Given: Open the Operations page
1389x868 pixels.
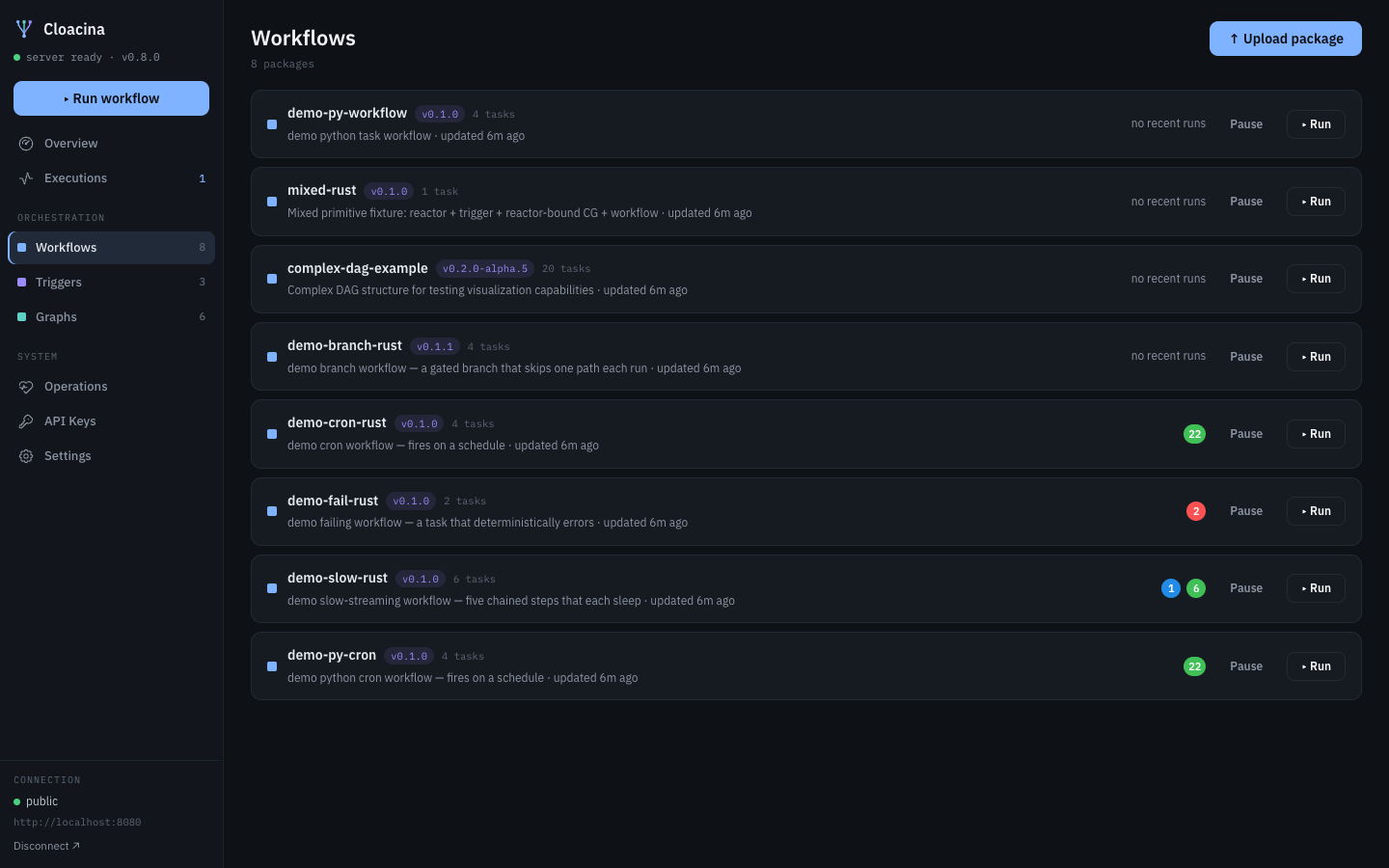Looking at the screenshot, I should [111, 387].
